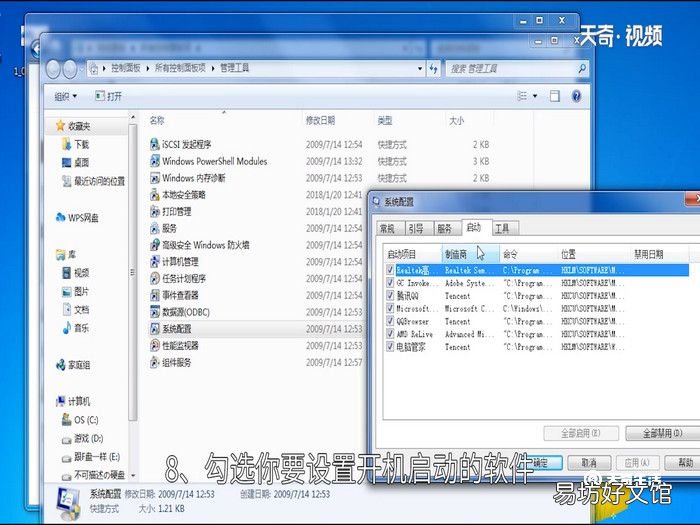
Task: Select 高级安全 Windows 防火墙 icon
Action: tap(154, 245)
